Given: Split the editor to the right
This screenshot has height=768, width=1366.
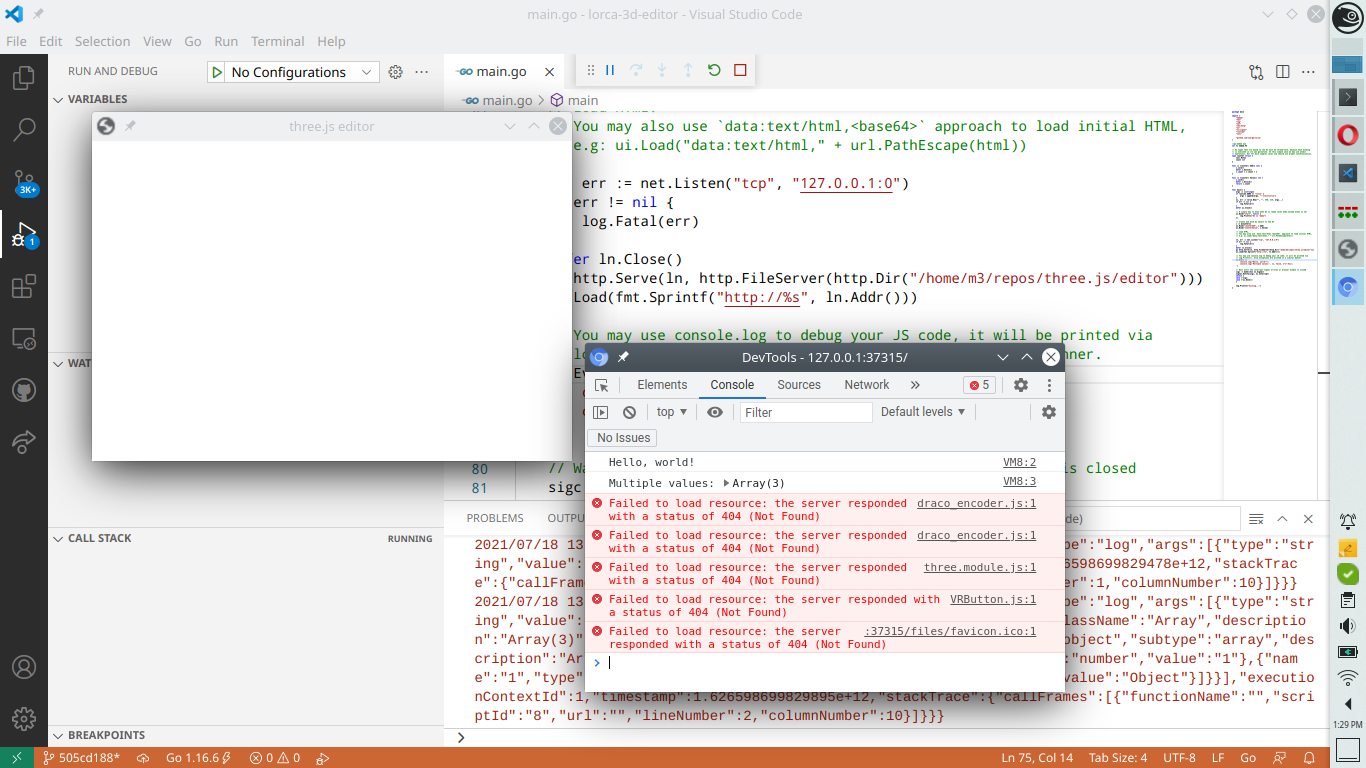Looking at the screenshot, I should click(x=1283, y=72).
